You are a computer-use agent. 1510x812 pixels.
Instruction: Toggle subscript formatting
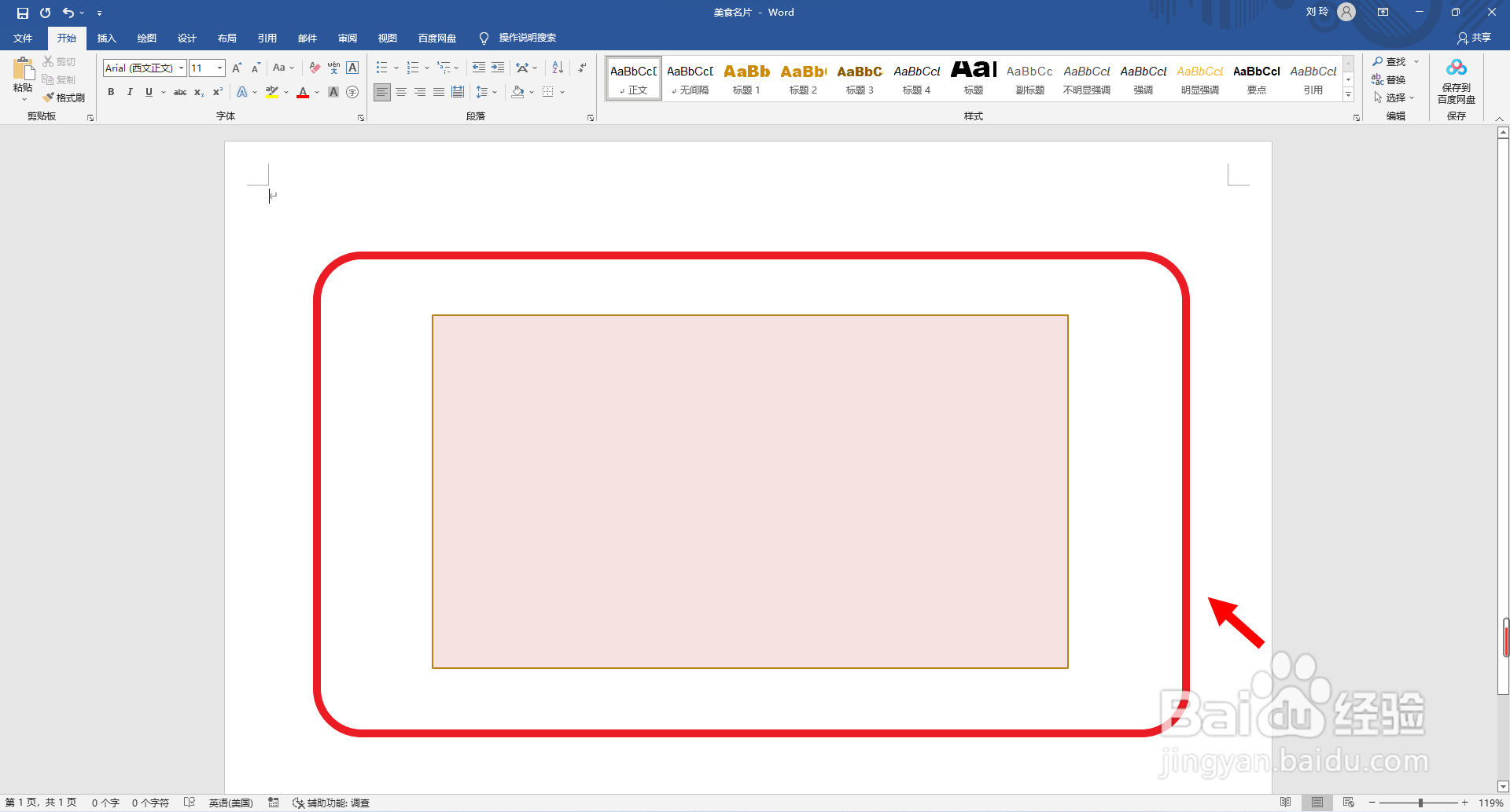pyautogui.click(x=199, y=92)
